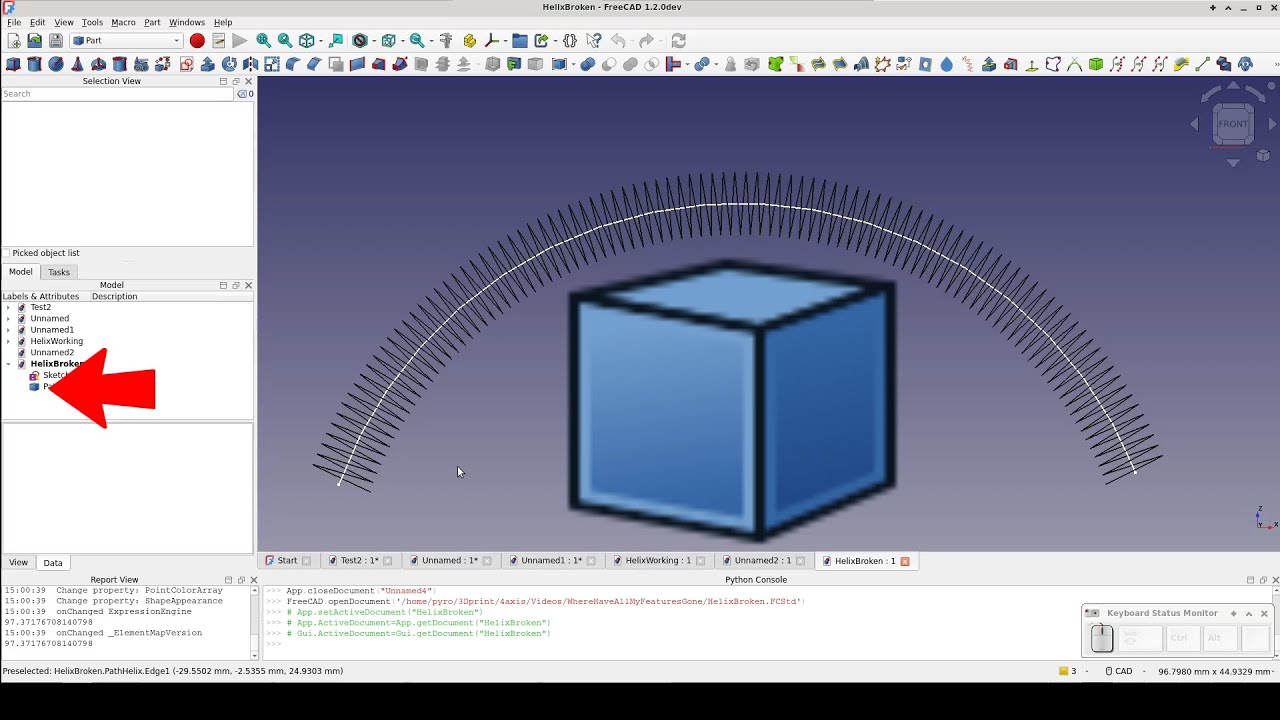Viewport: 1280px width, 720px height.
Task: Click the Selection View search field
Action: 118,94
